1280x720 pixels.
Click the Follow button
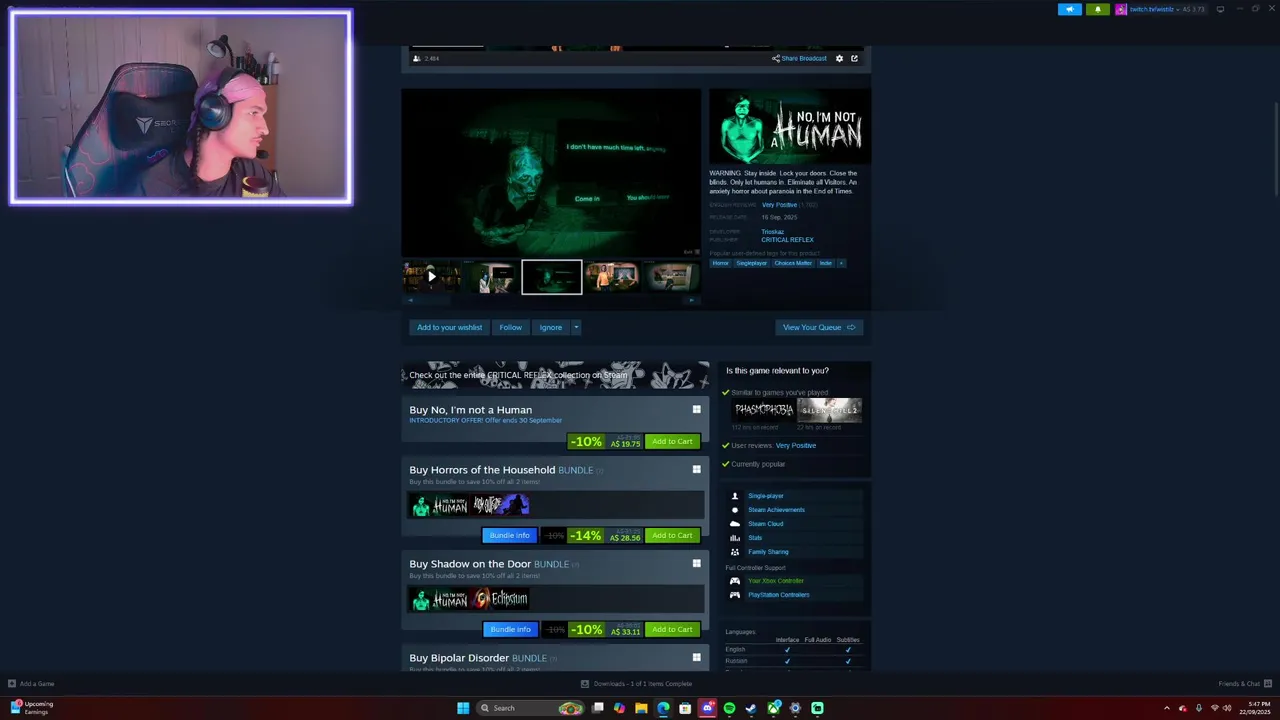pos(511,327)
